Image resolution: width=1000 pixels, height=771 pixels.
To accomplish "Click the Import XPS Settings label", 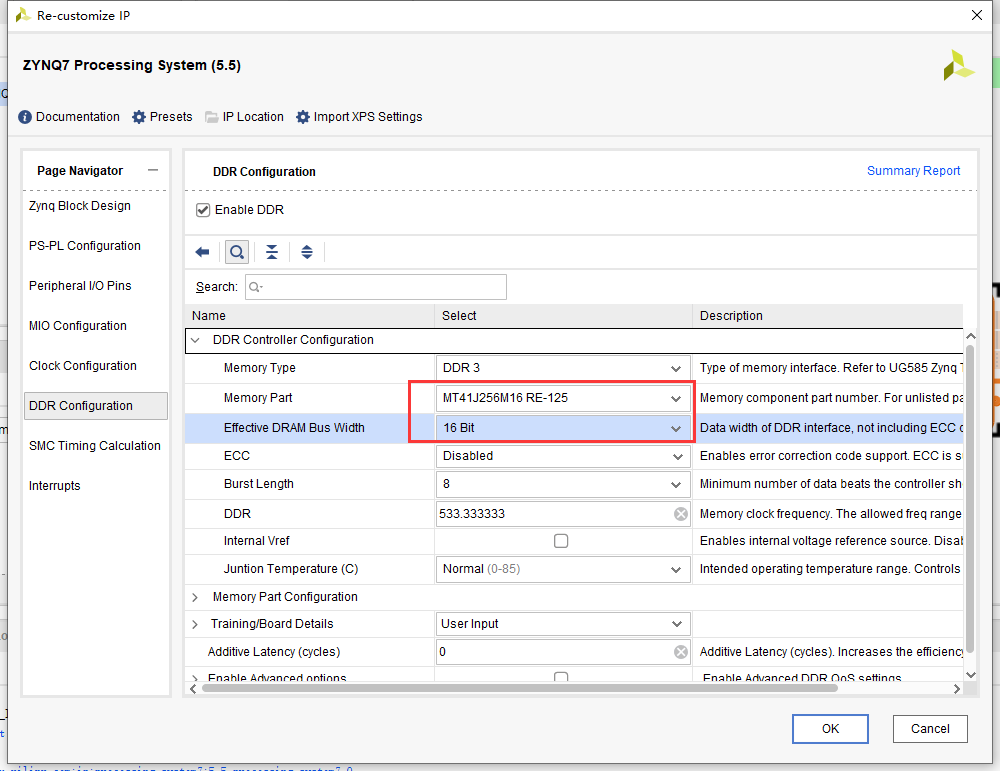I will pyautogui.click(x=368, y=117).
